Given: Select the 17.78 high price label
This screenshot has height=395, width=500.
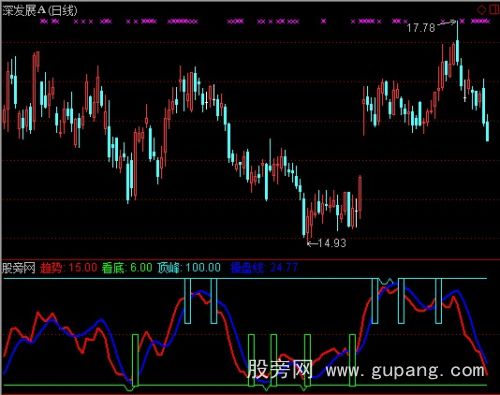Looking at the screenshot, I should pyautogui.click(x=421, y=28).
